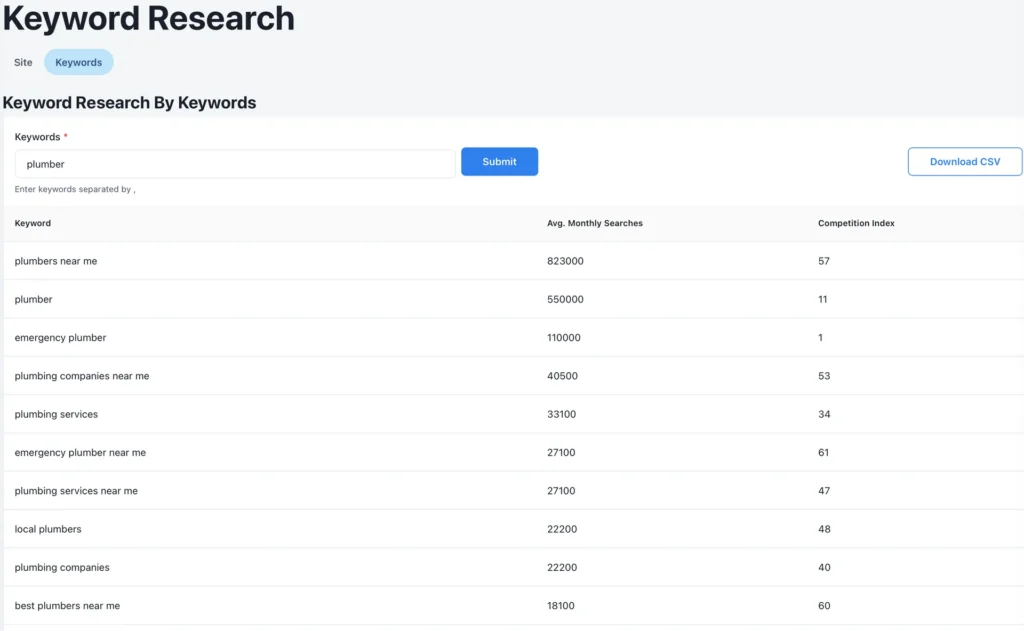Select the 'plumbing companies' keyword cell
This screenshot has width=1024, height=631.
[x=62, y=567]
